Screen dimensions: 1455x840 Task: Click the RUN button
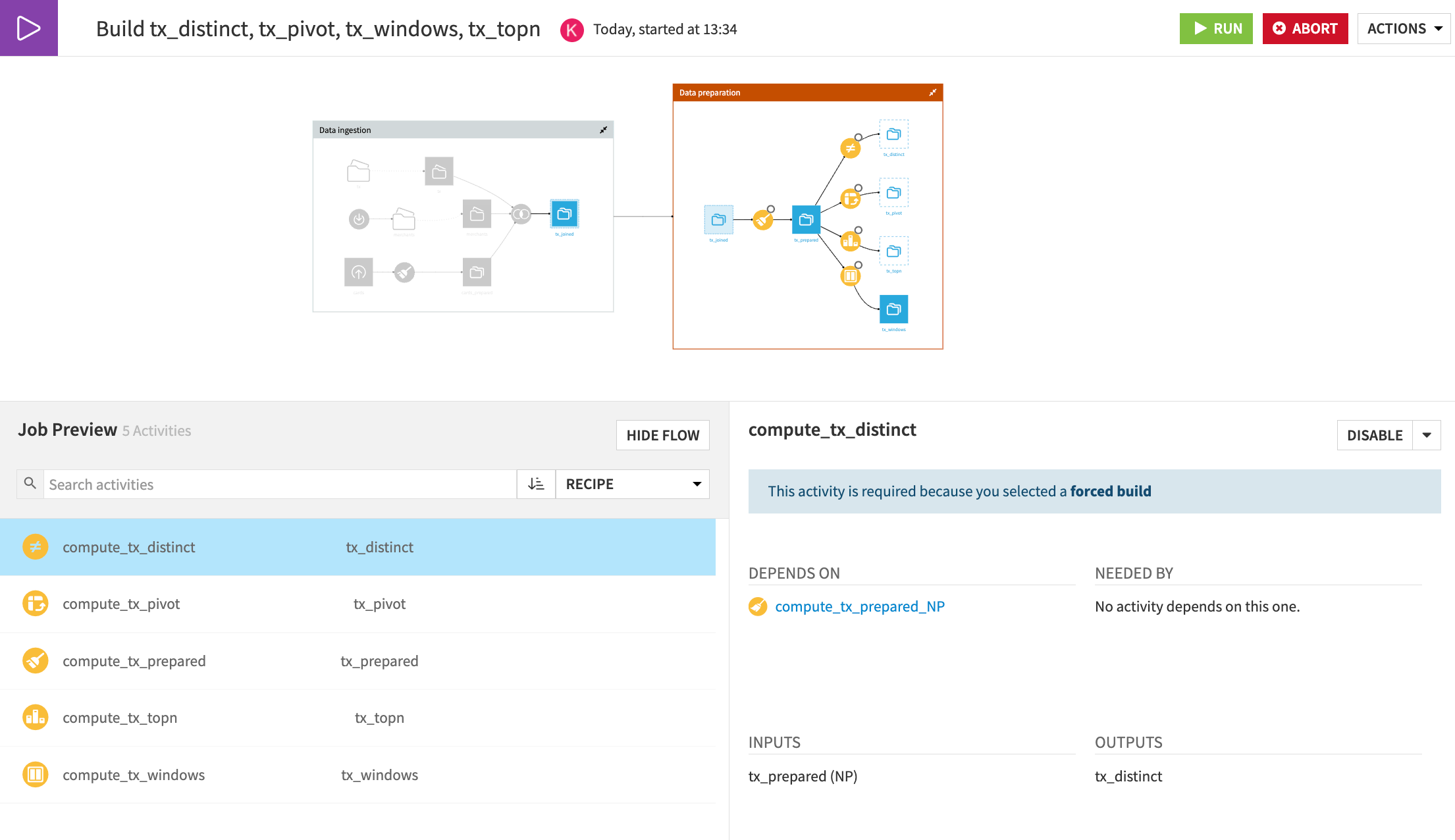[1216, 28]
